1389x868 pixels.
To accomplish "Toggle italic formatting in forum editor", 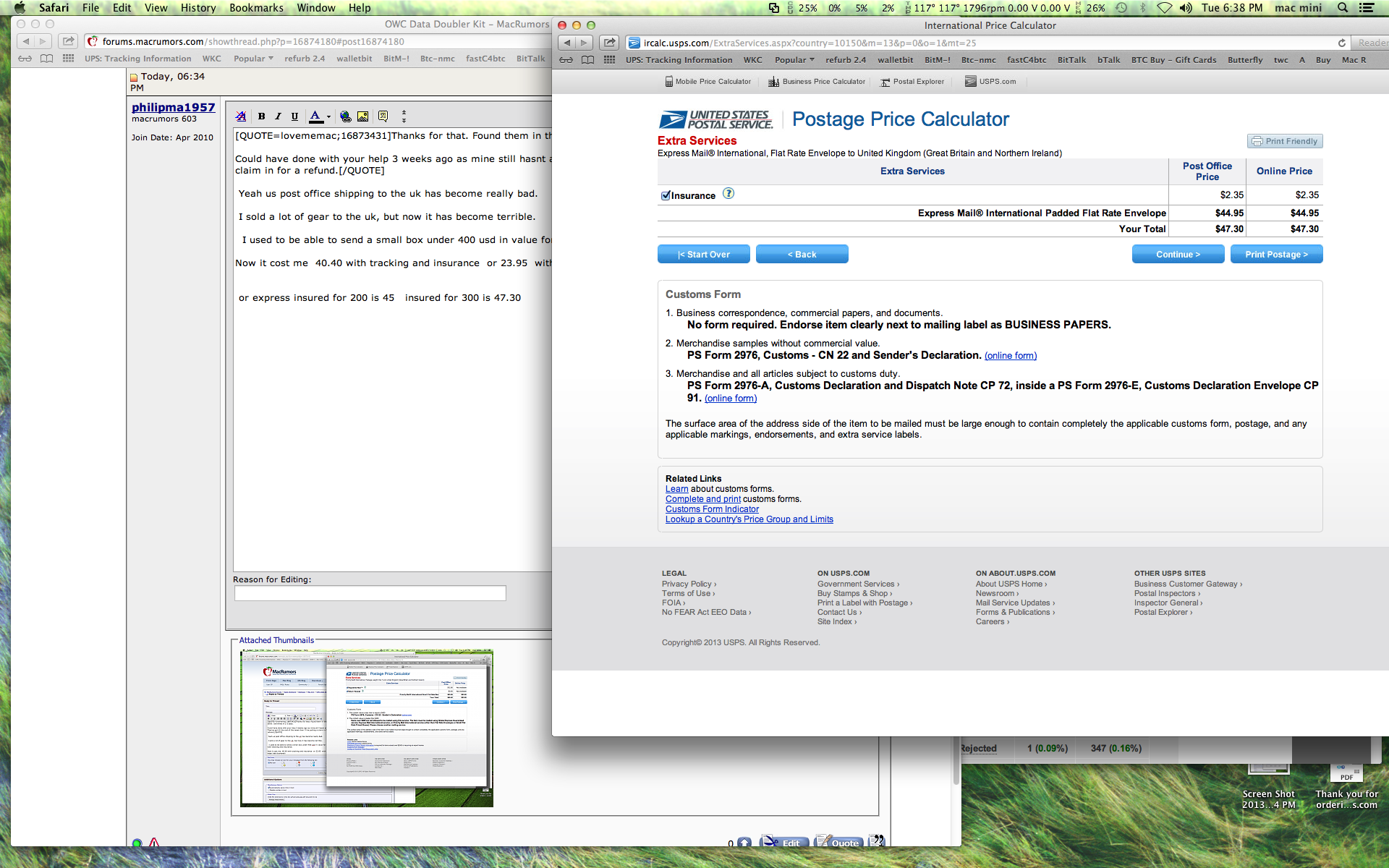I will pyautogui.click(x=278, y=116).
